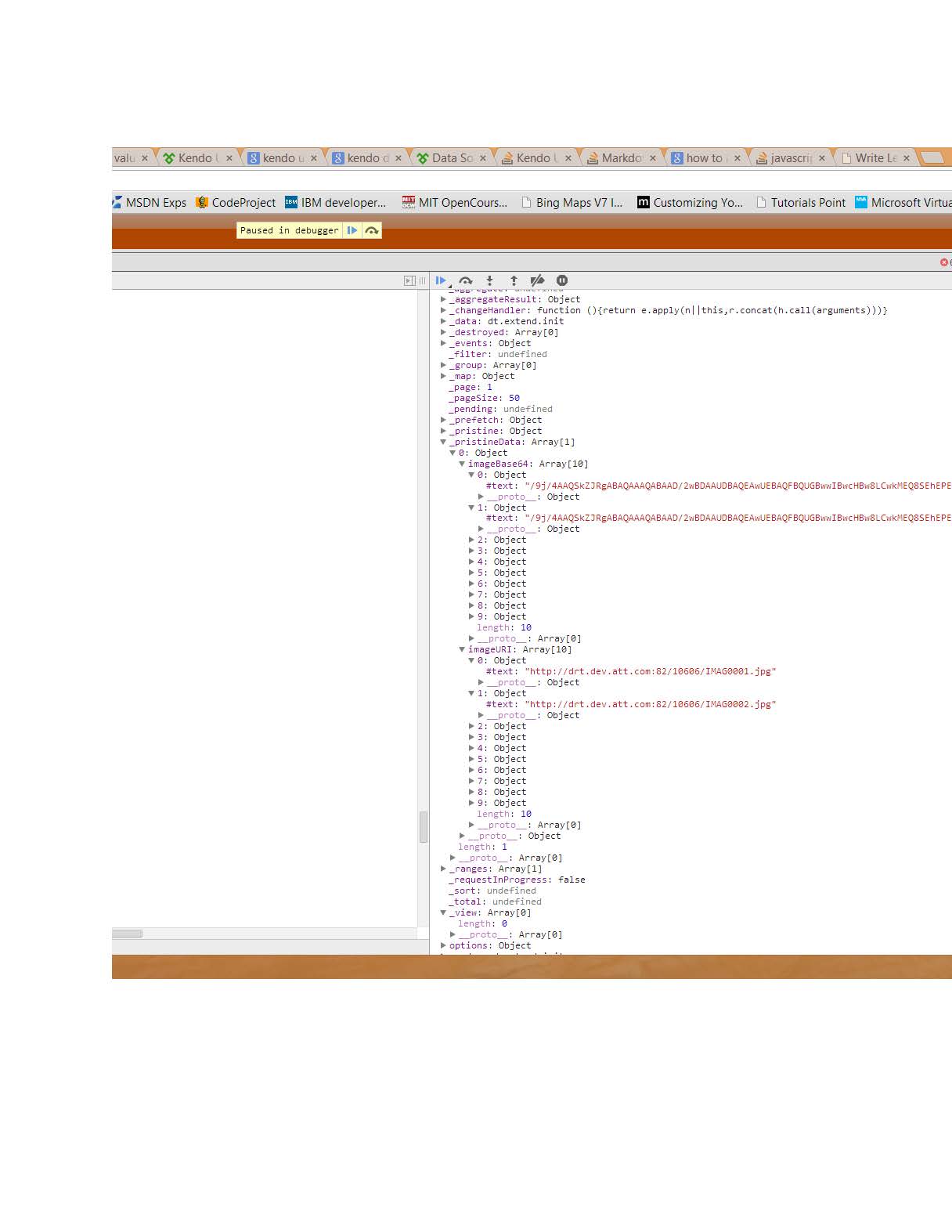
Task: Expand the _ranges array
Action: (x=443, y=869)
